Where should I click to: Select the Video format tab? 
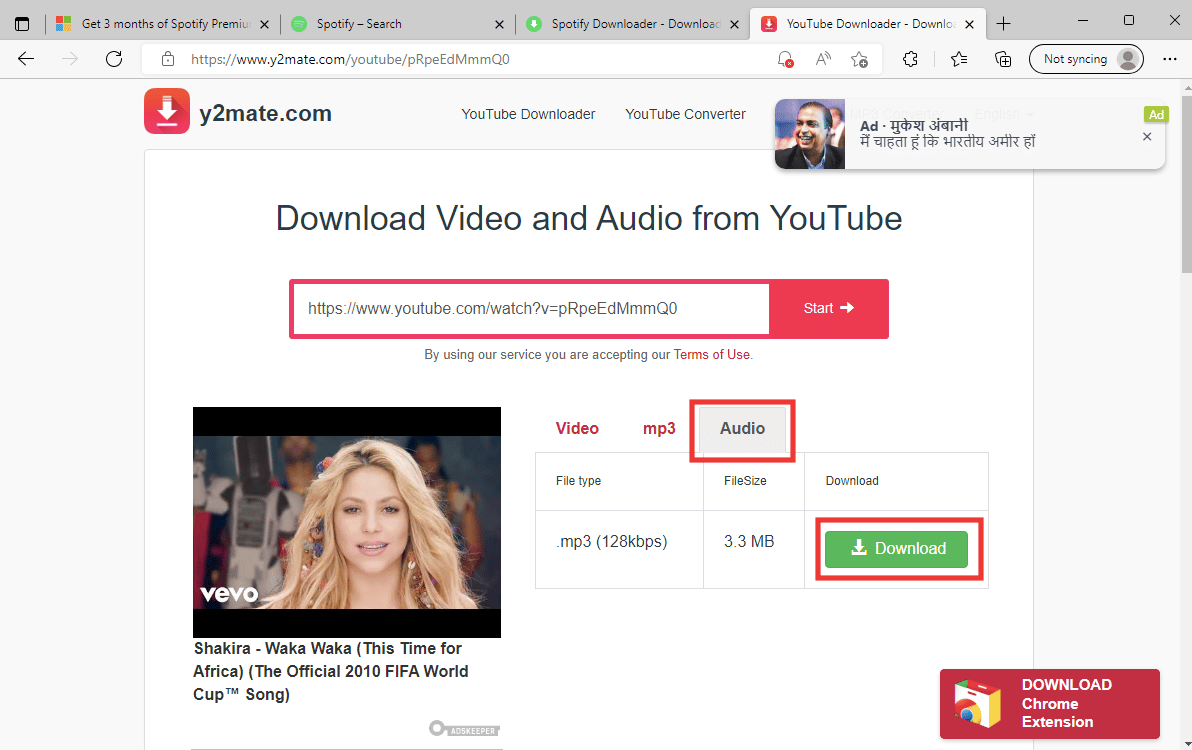(577, 429)
